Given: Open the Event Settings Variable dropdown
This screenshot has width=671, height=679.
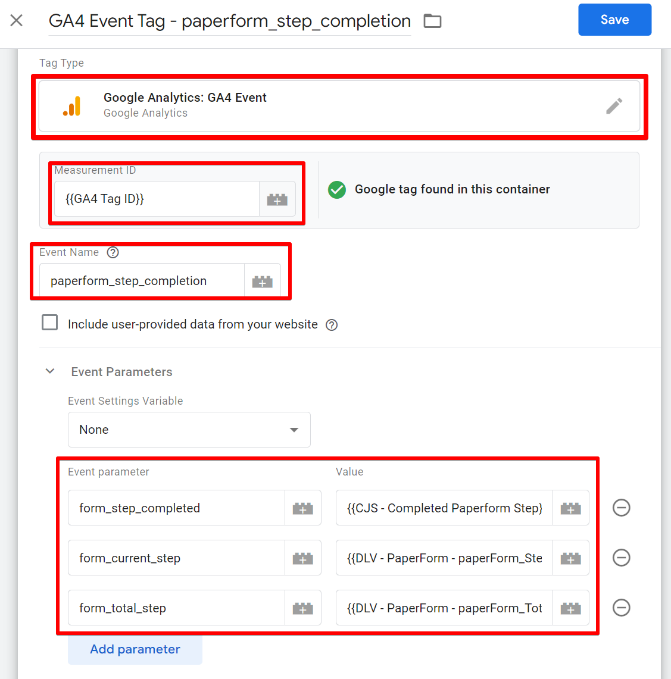Looking at the screenshot, I should (x=189, y=430).
